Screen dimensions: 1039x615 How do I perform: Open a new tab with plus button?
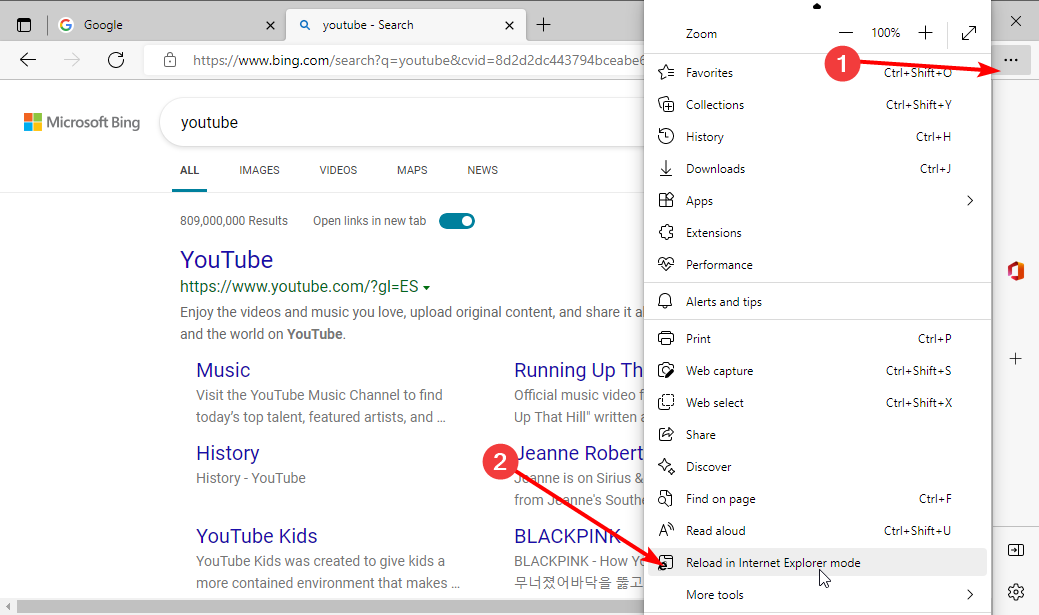click(x=543, y=25)
